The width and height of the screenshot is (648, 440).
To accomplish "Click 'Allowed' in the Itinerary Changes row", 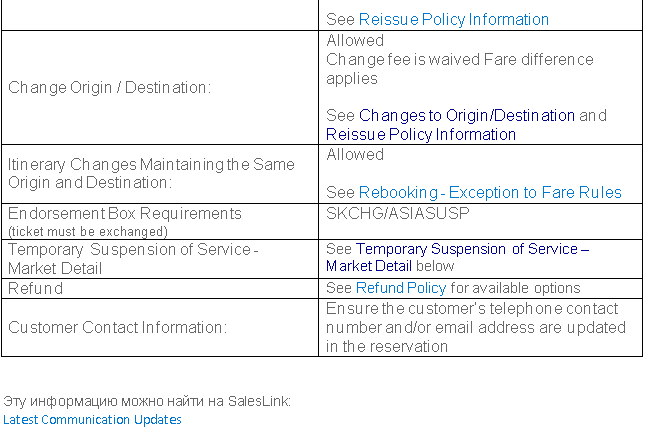I will pos(355,154).
